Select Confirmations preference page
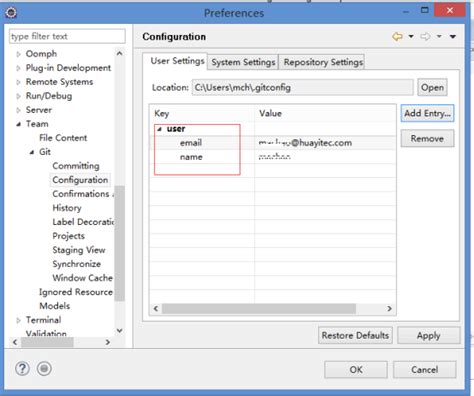This screenshot has width=474, height=396. pyautogui.click(x=82, y=194)
